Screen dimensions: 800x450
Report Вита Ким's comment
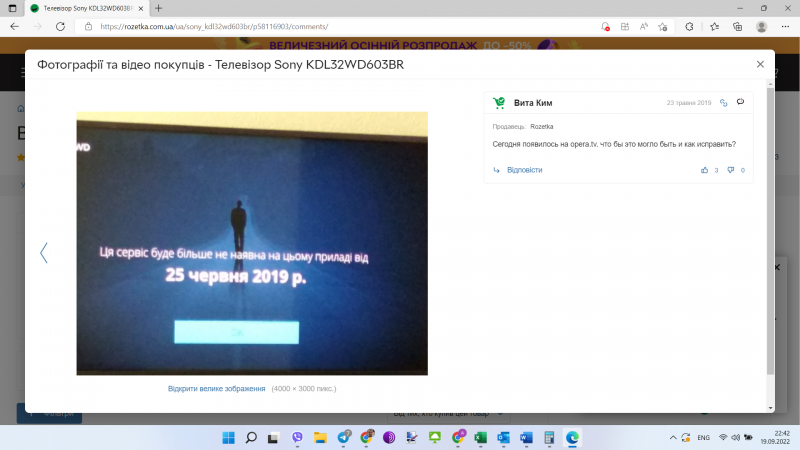point(740,102)
